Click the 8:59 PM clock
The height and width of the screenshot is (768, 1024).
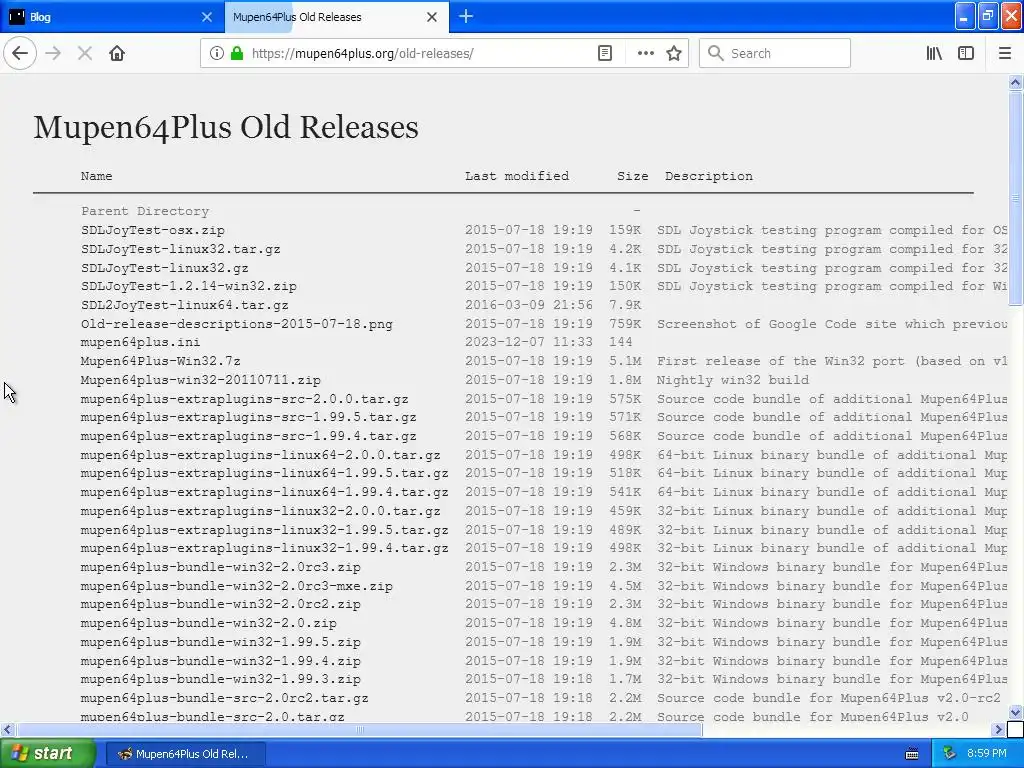(x=987, y=754)
